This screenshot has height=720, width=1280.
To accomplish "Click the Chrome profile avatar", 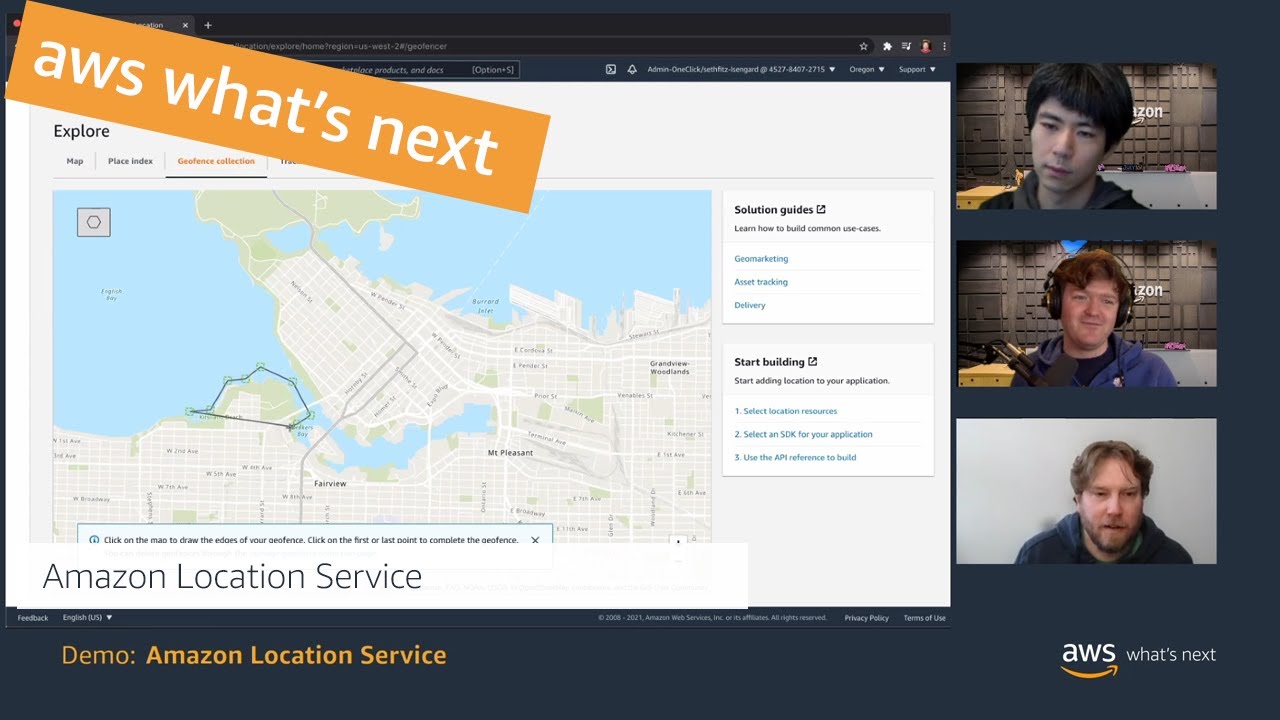I will [926, 46].
